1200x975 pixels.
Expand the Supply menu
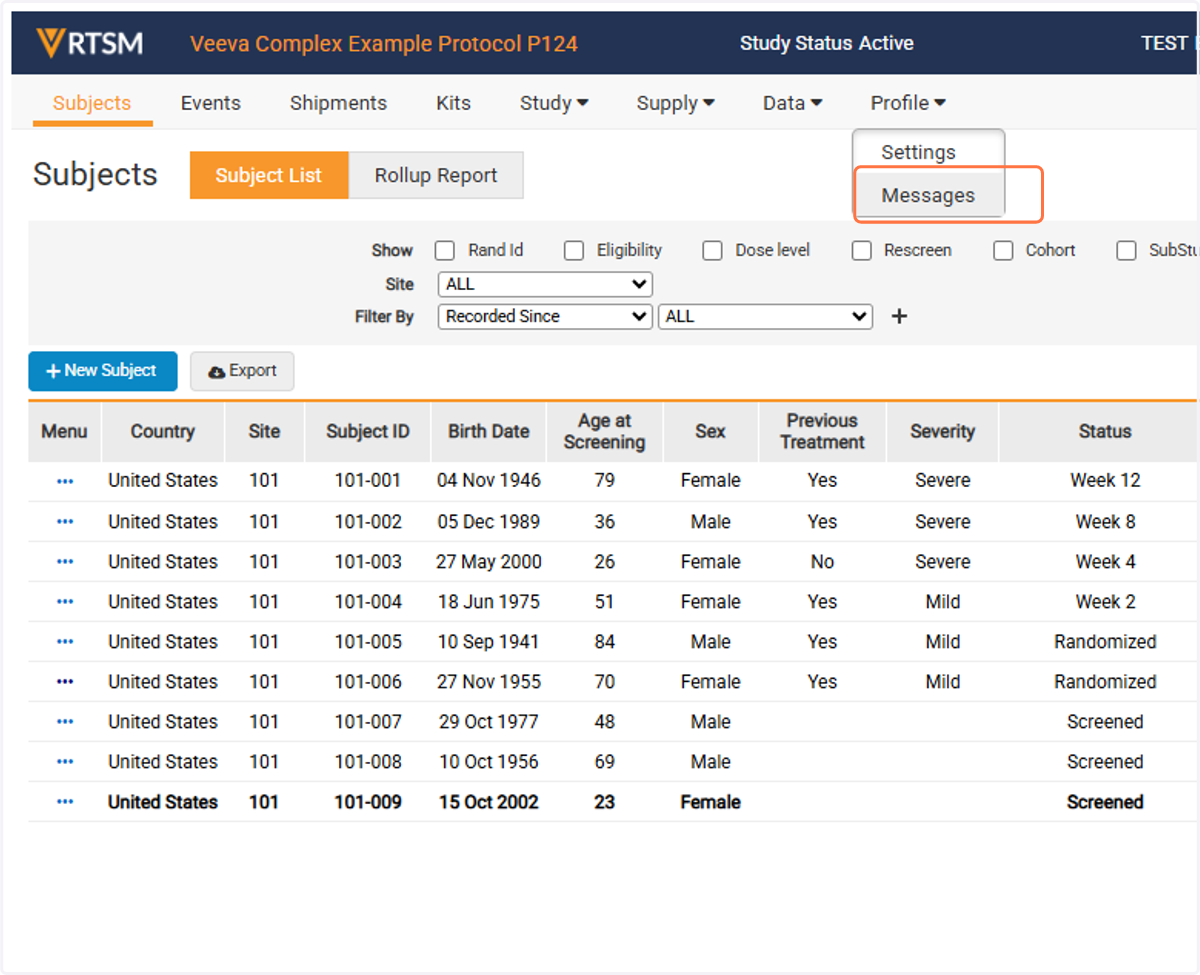(x=676, y=103)
